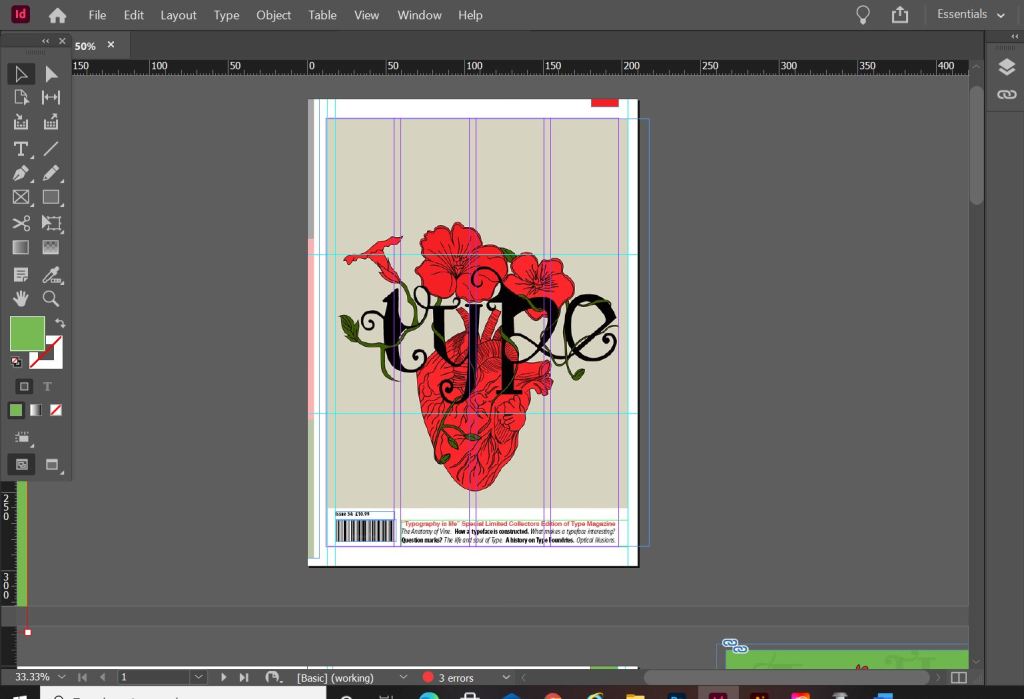This screenshot has width=1024, height=699.
Task: Open the zoom level dropdown
Action: 62,677
